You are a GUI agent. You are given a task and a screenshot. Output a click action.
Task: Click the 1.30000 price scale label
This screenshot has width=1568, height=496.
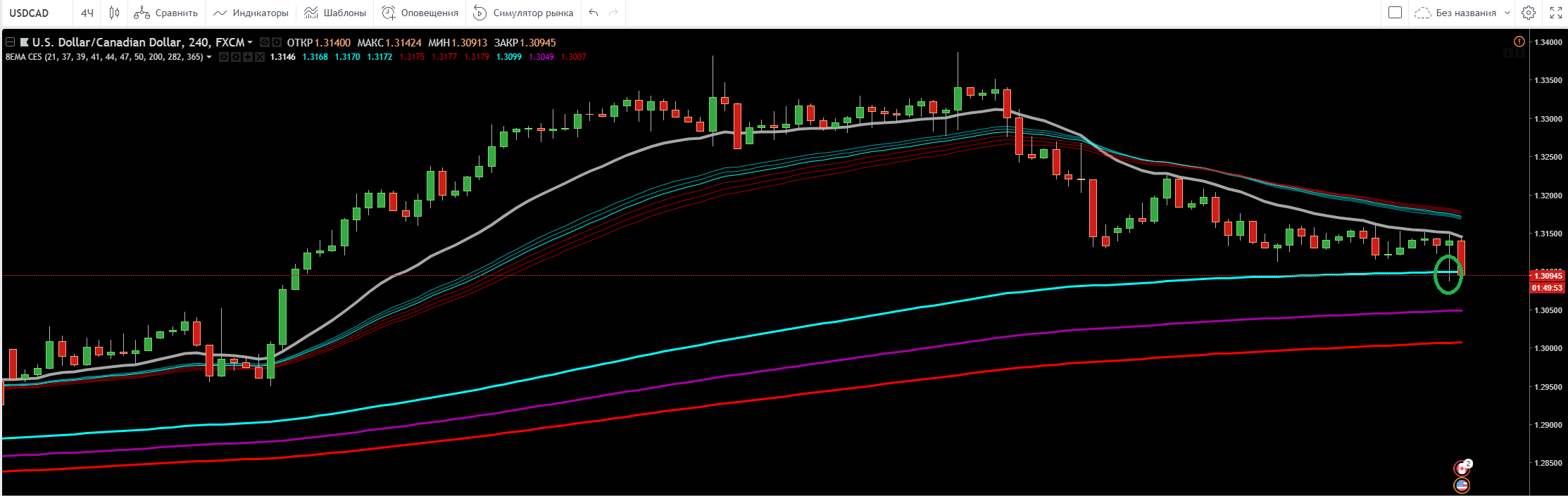[1547, 348]
